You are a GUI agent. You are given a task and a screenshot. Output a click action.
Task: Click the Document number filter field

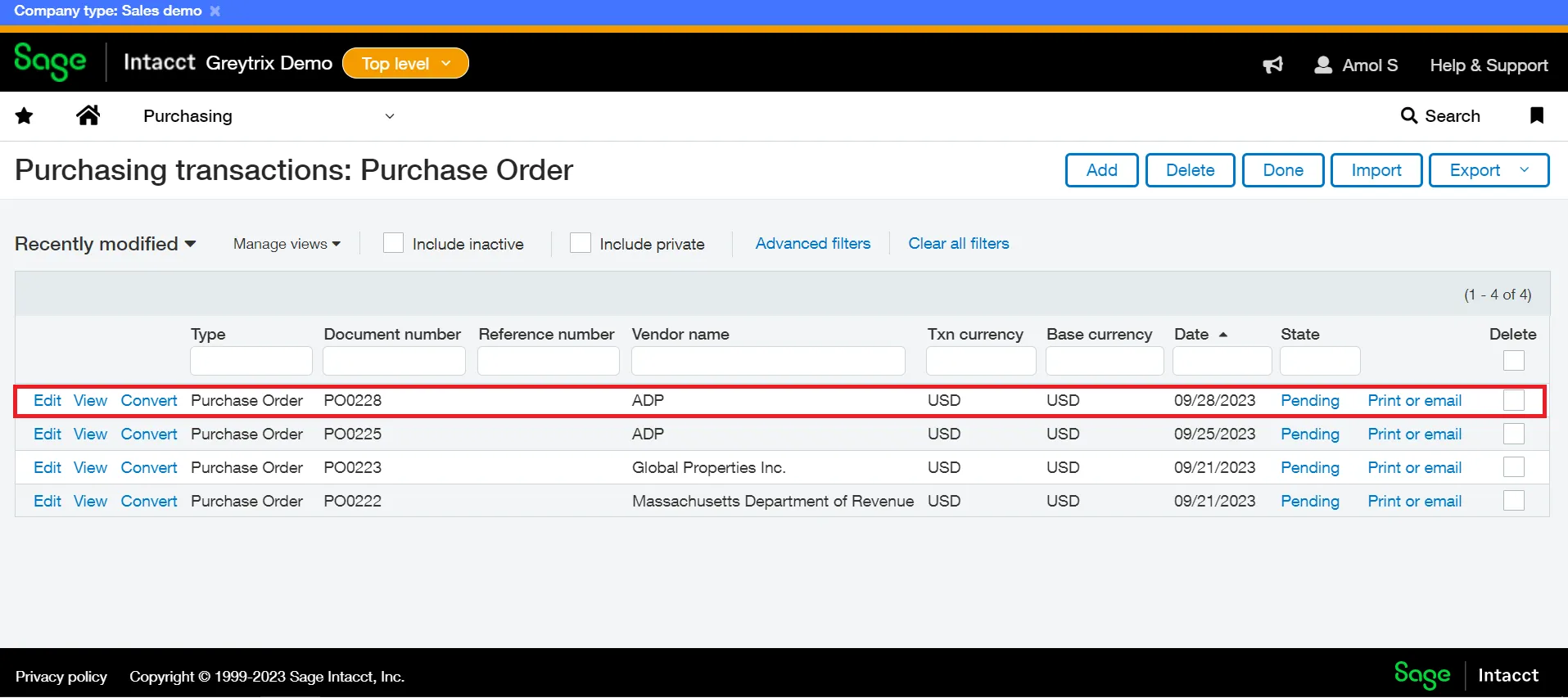pyautogui.click(x=394, y=361)
